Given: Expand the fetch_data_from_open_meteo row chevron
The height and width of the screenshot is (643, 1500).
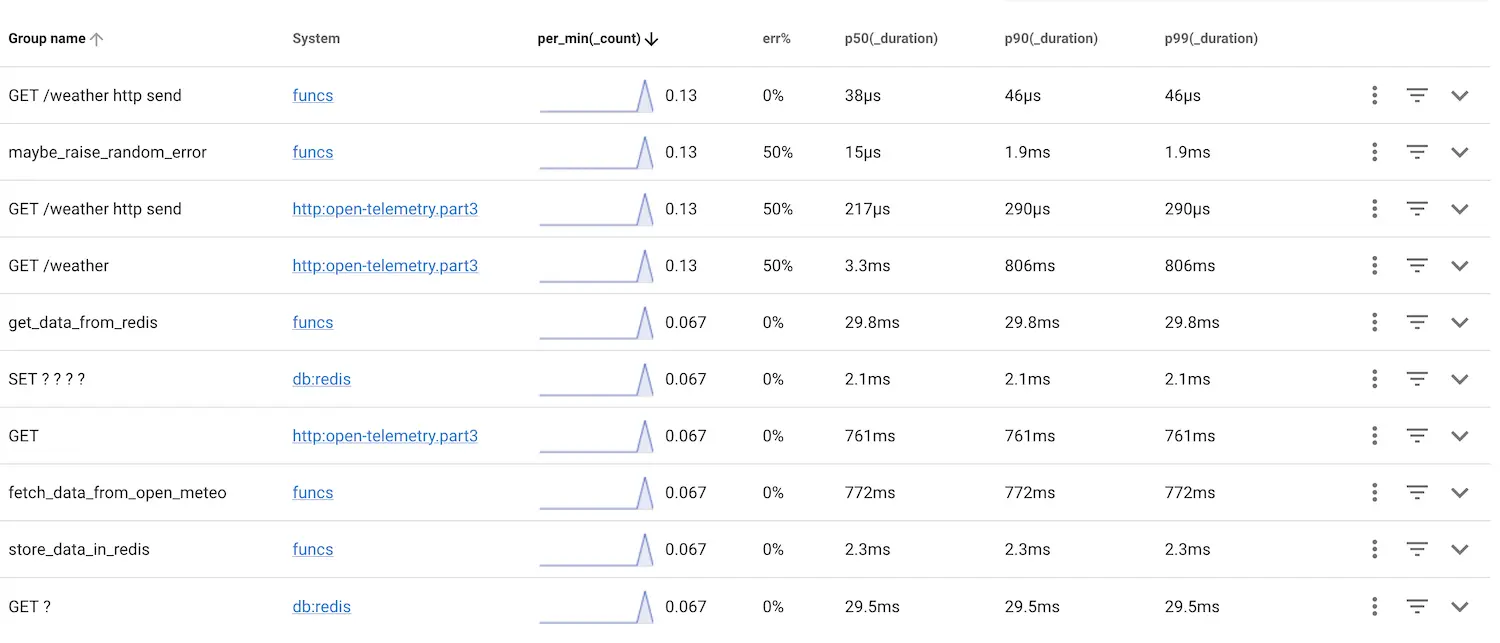Looking at the screenshot, I should tap(1459, 492).
